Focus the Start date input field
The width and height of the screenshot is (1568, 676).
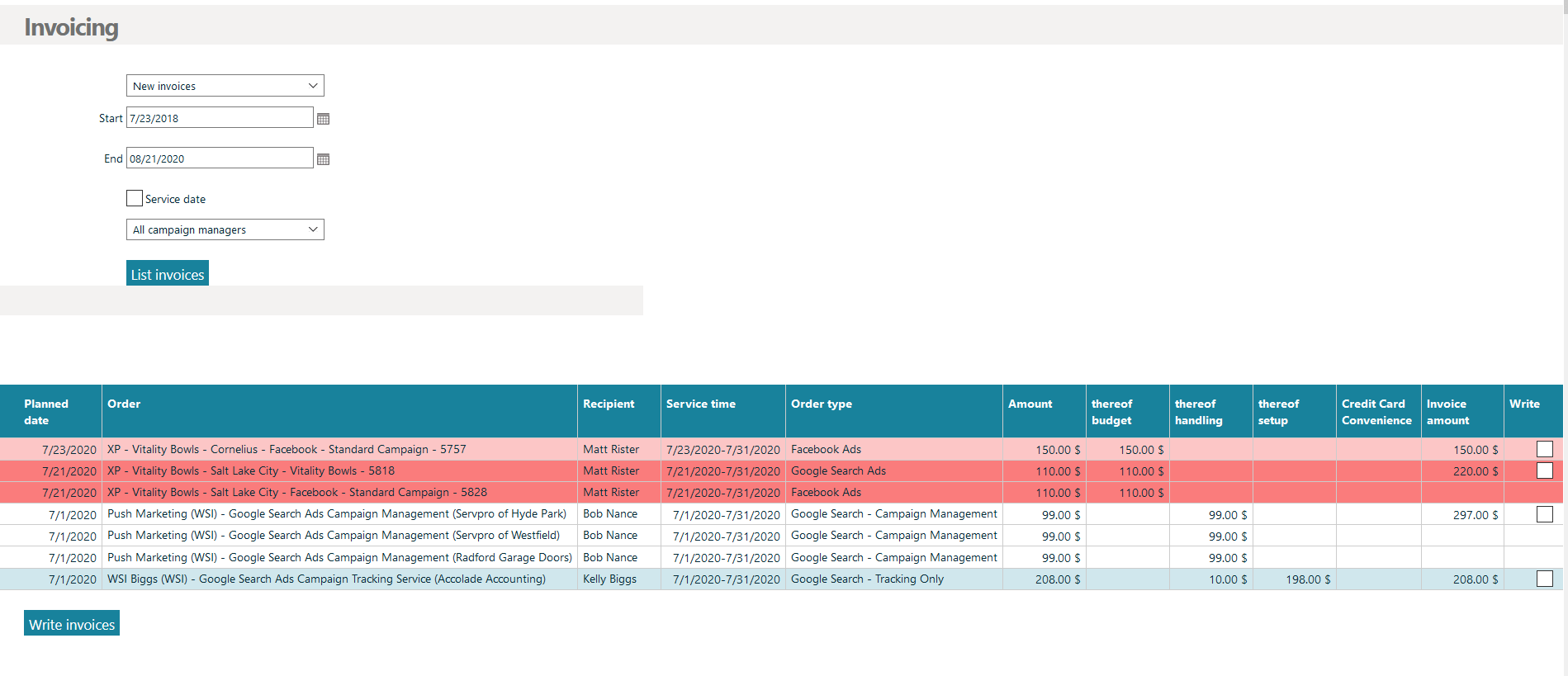coord(220,118)
